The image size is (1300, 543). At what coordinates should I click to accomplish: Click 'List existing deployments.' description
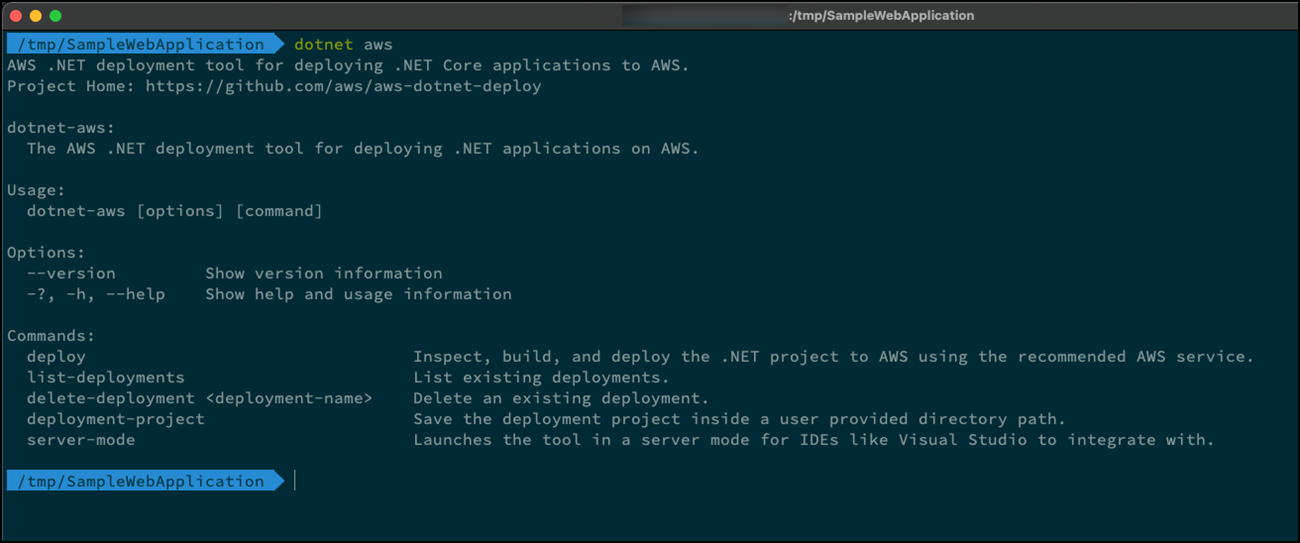coord(541,377)
